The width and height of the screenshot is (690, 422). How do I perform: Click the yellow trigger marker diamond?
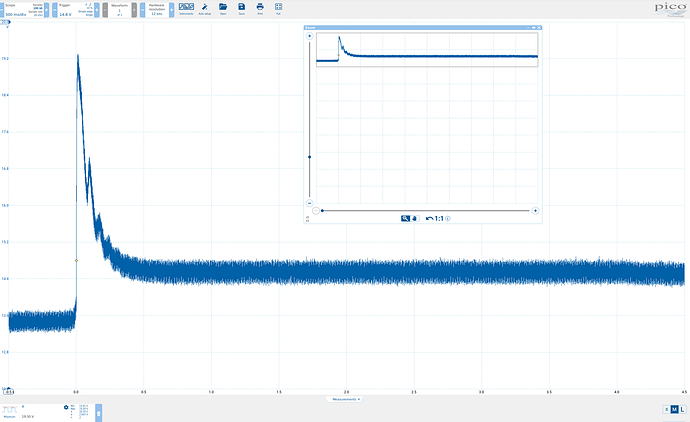click(x=76, y=261)
